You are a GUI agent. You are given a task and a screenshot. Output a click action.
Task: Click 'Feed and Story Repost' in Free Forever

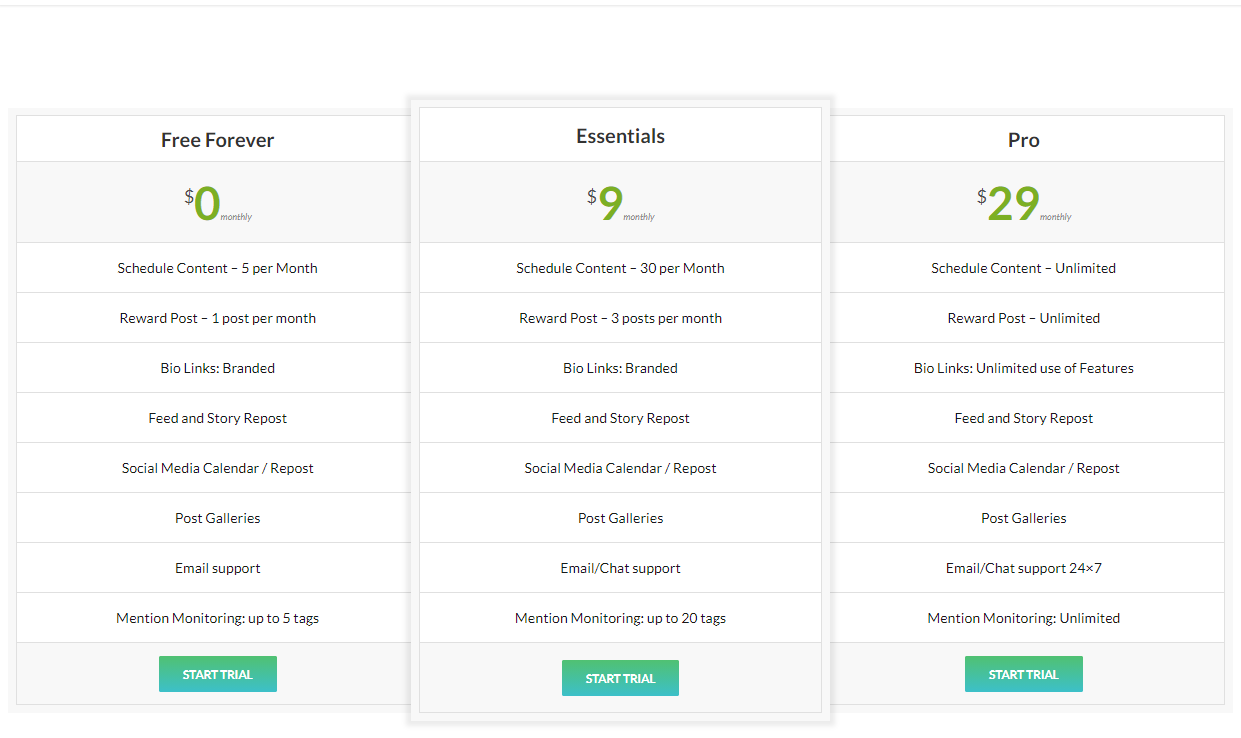tap(217, 418)
